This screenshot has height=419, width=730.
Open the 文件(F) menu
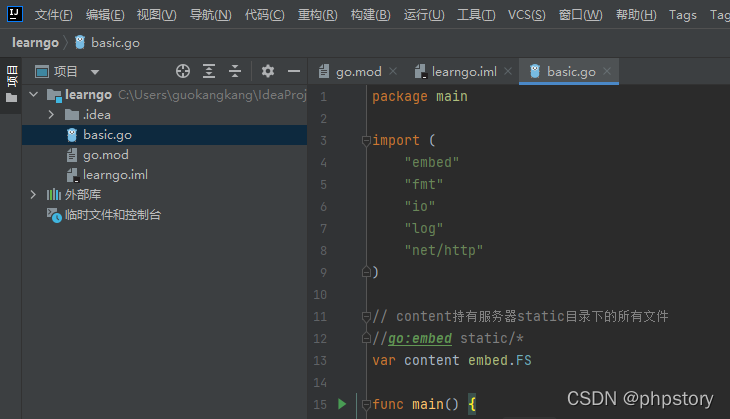pyautogui.click(x=54, y=15)
